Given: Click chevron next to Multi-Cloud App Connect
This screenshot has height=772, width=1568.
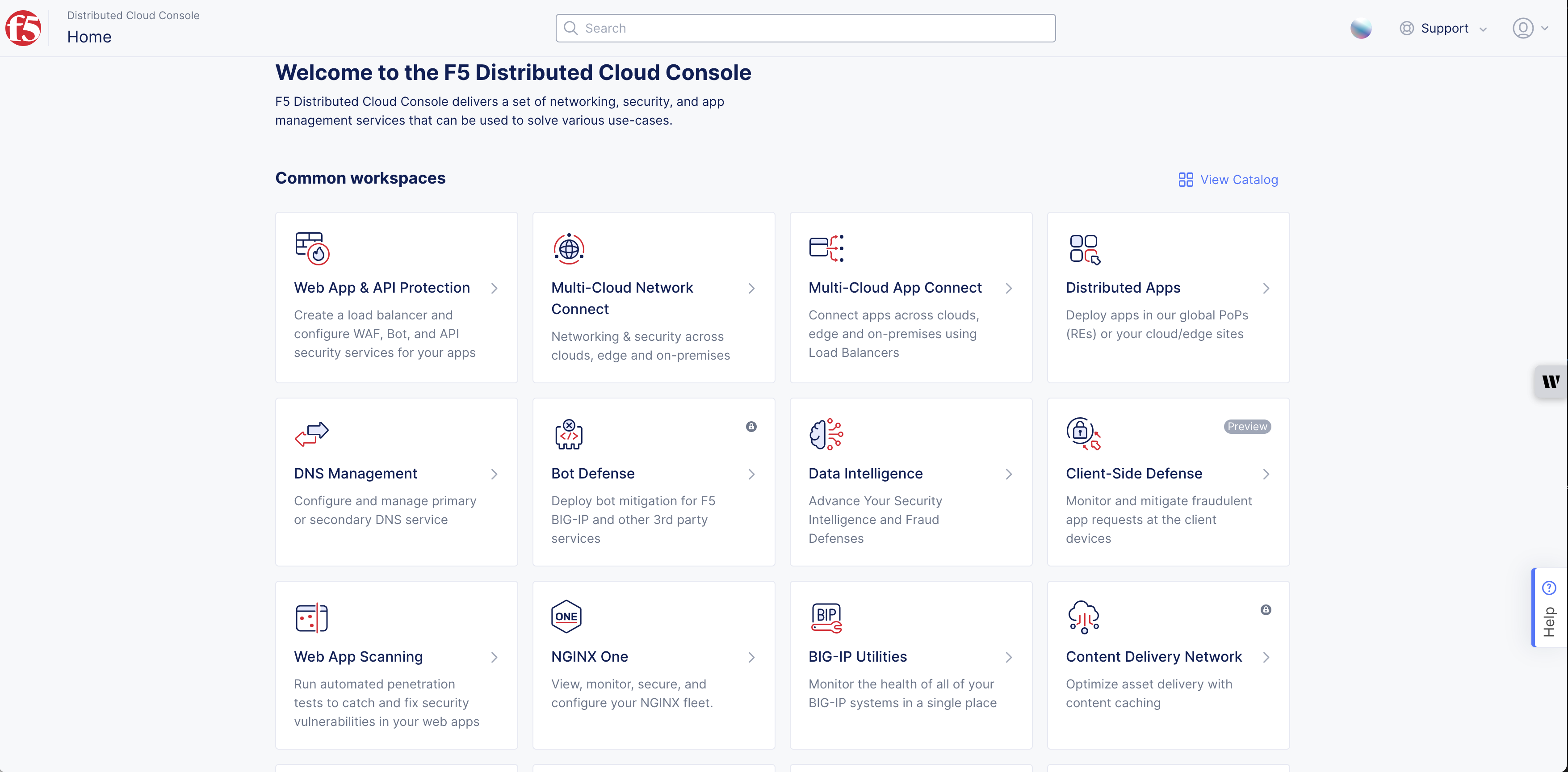Looking at the screenshot, I should tap(1009, 289).
